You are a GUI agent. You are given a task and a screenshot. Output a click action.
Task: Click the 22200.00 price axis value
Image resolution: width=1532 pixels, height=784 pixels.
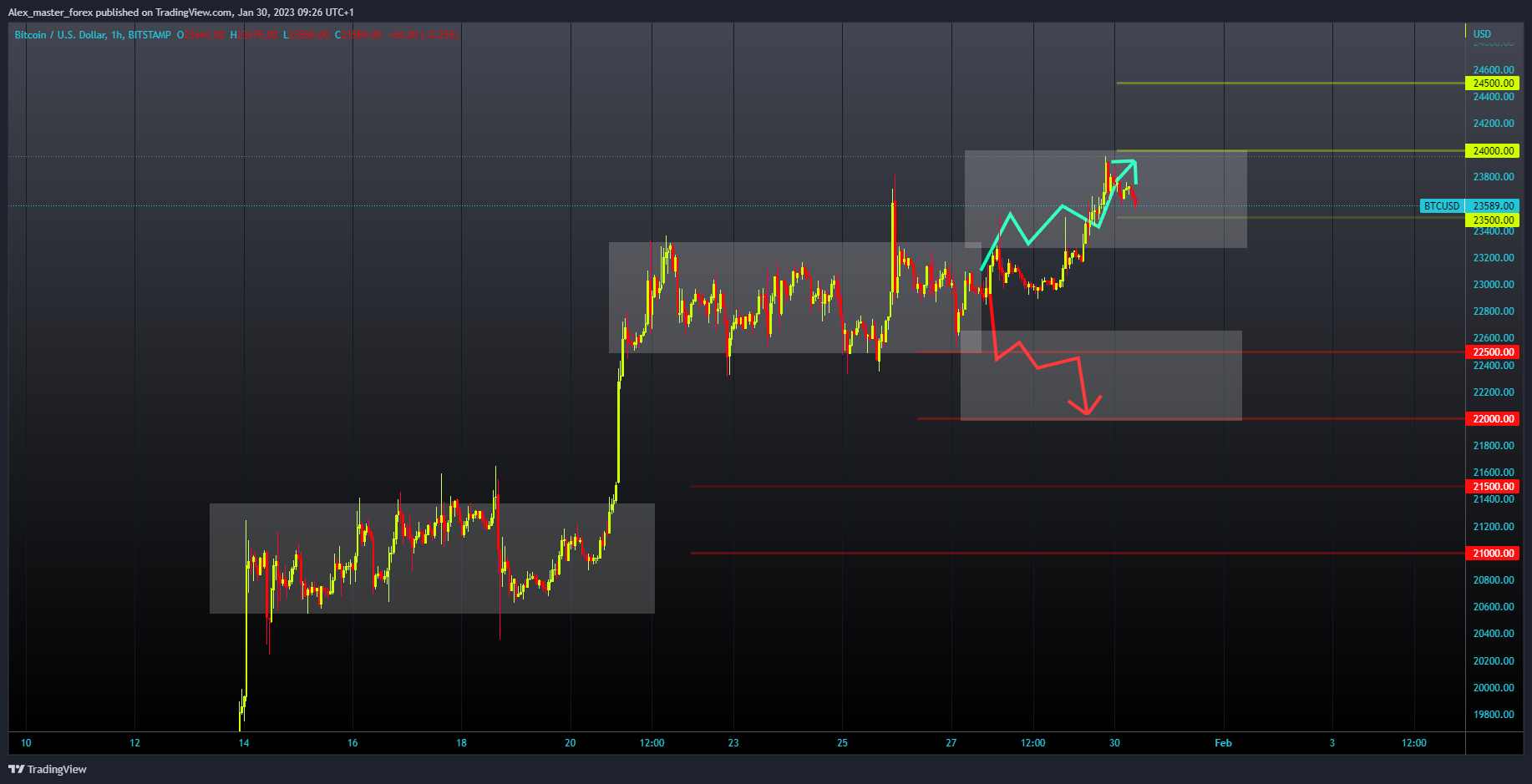point(1494,392)
